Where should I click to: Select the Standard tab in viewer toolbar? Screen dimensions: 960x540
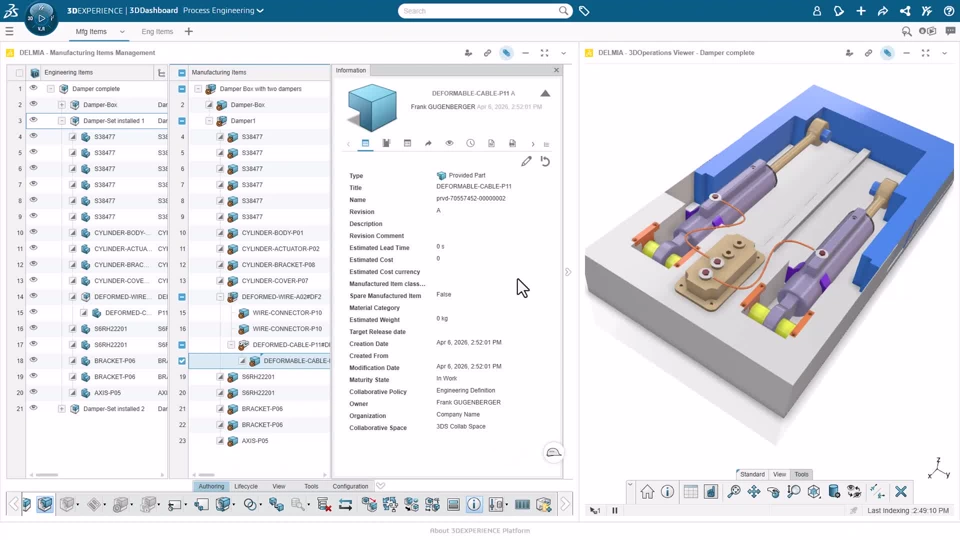[x=752, y=474]
